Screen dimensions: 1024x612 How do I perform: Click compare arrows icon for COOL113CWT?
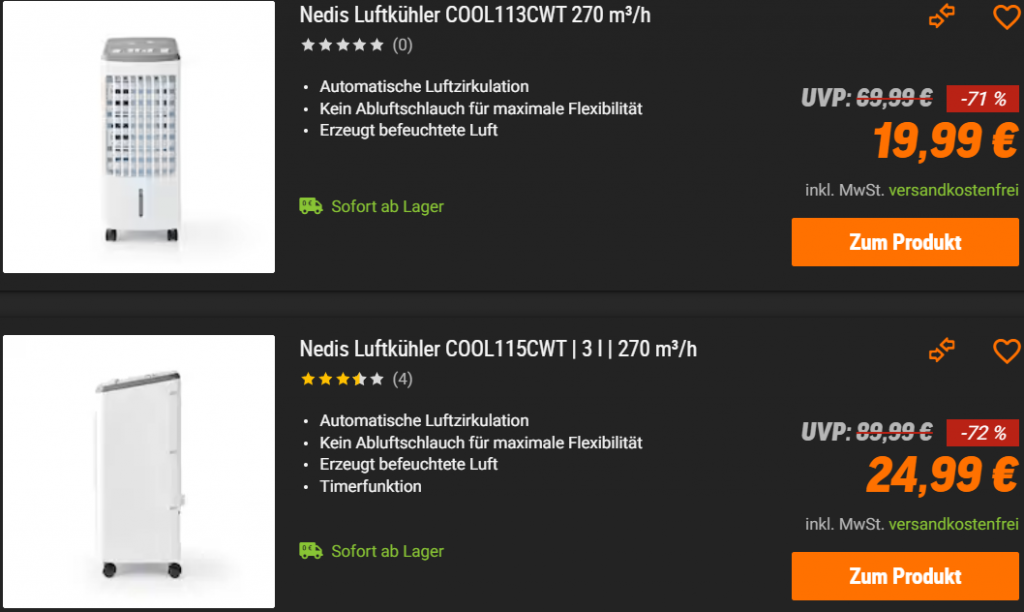942,17
